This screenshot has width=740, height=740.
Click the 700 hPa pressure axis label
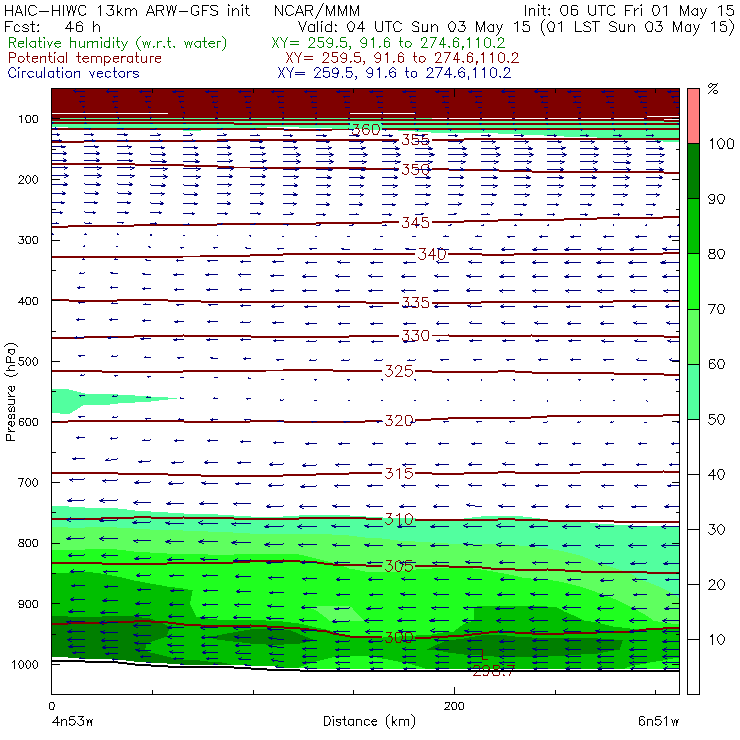point(28,482)
